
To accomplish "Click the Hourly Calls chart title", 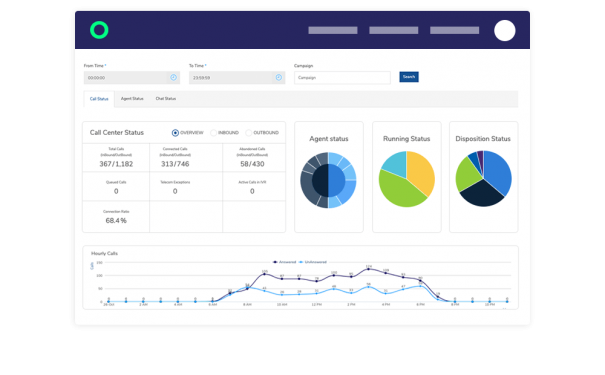I will 104,253.
